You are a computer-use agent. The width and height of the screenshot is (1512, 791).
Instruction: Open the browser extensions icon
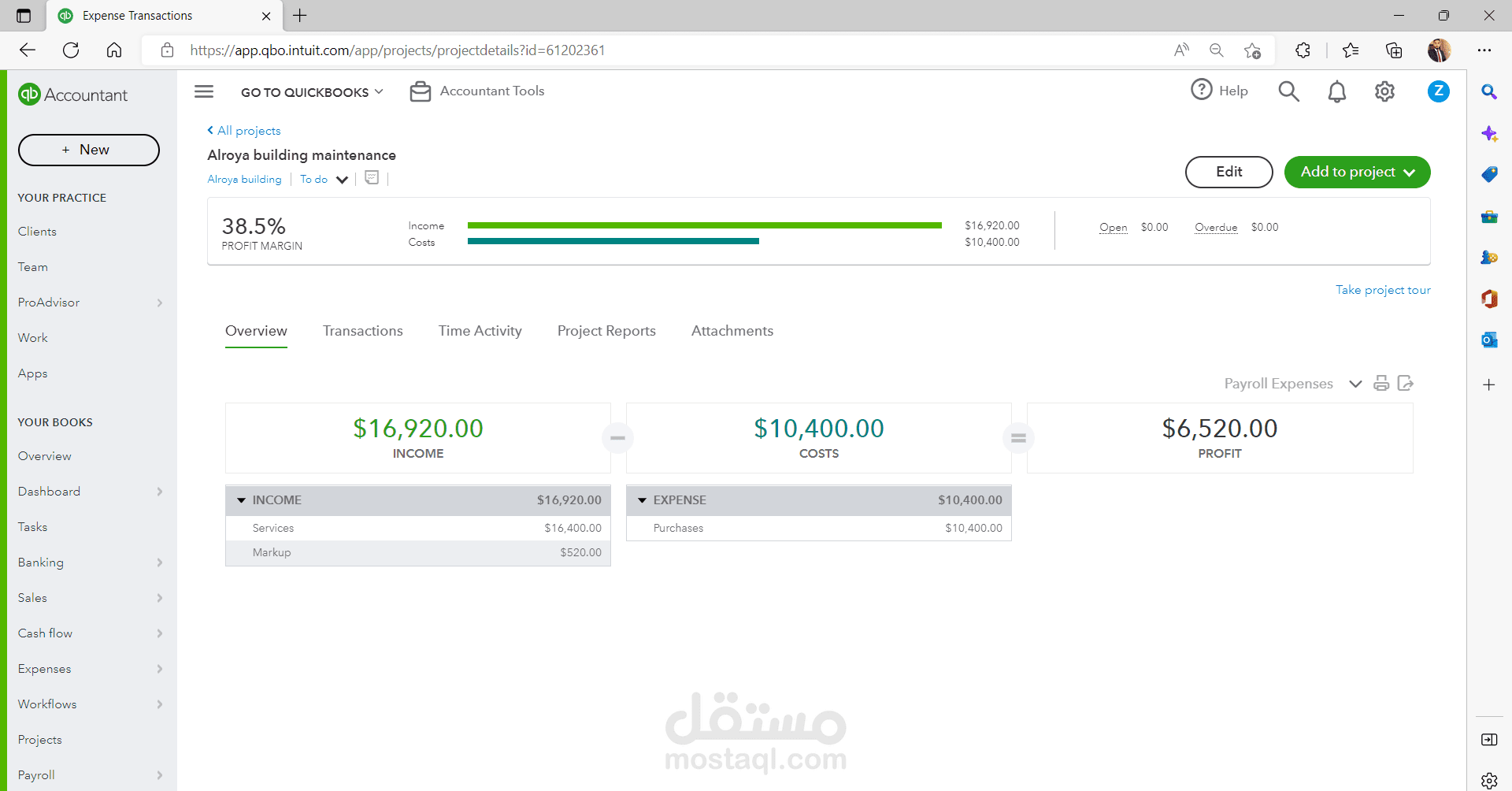[1303, 50]
